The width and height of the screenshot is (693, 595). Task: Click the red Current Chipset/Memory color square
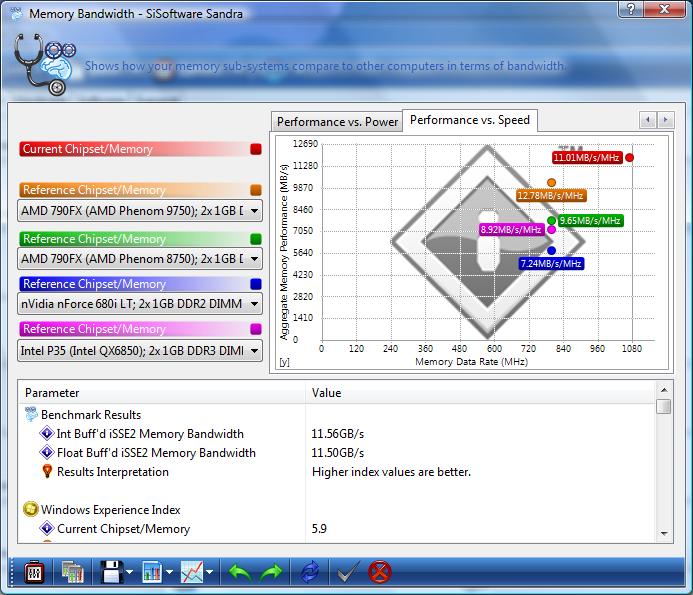tap(255, 149)
